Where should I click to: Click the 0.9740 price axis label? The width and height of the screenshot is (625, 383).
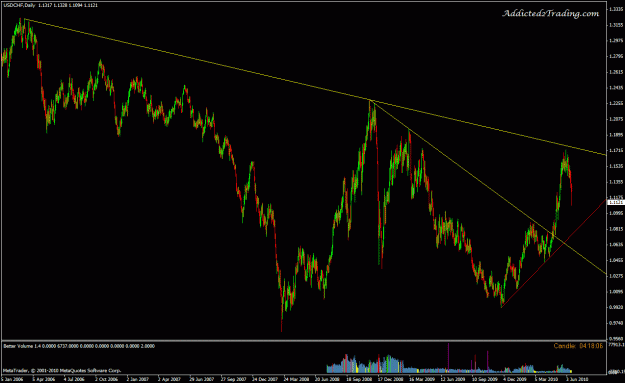click(x=616, y=323)
